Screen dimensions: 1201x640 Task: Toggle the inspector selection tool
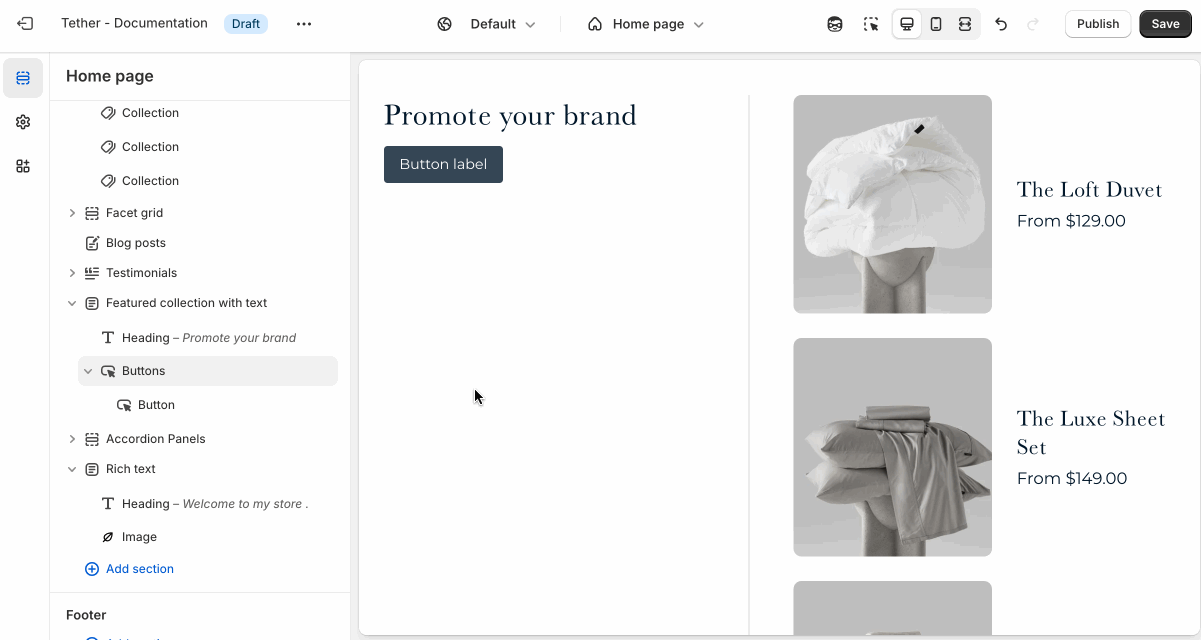click(x=871, y=24)
